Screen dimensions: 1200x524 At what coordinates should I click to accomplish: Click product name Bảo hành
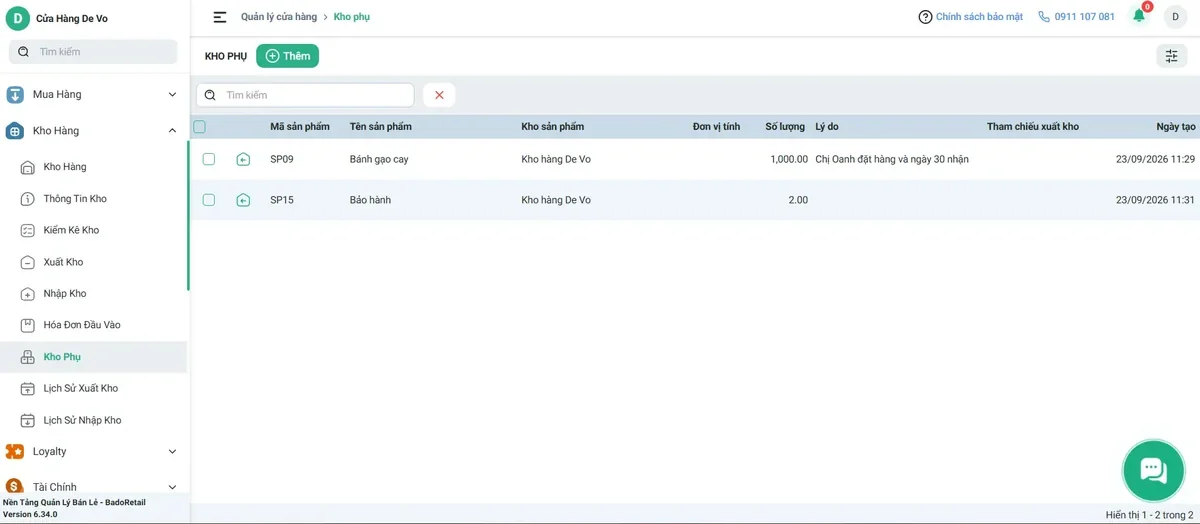click(370, 200)
